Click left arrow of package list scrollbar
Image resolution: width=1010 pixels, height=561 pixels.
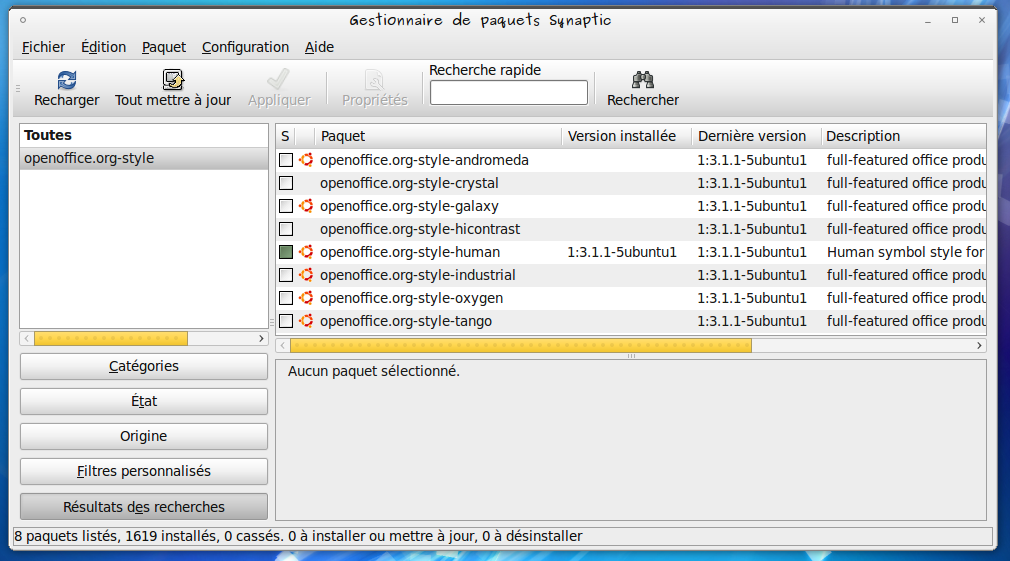[x=283, y=346]
